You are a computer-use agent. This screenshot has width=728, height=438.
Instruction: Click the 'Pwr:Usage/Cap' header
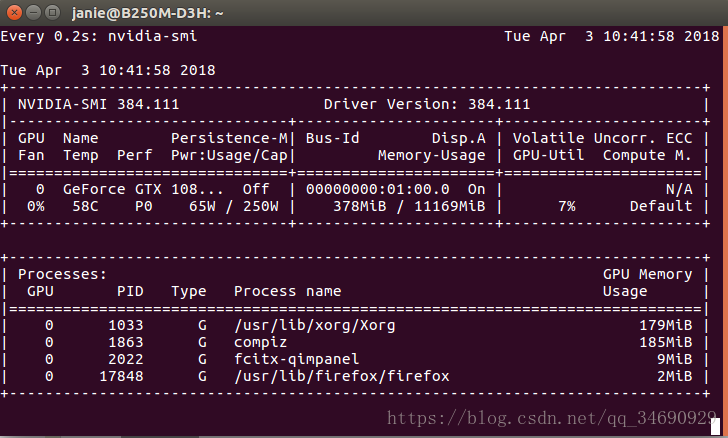point(229,155)
